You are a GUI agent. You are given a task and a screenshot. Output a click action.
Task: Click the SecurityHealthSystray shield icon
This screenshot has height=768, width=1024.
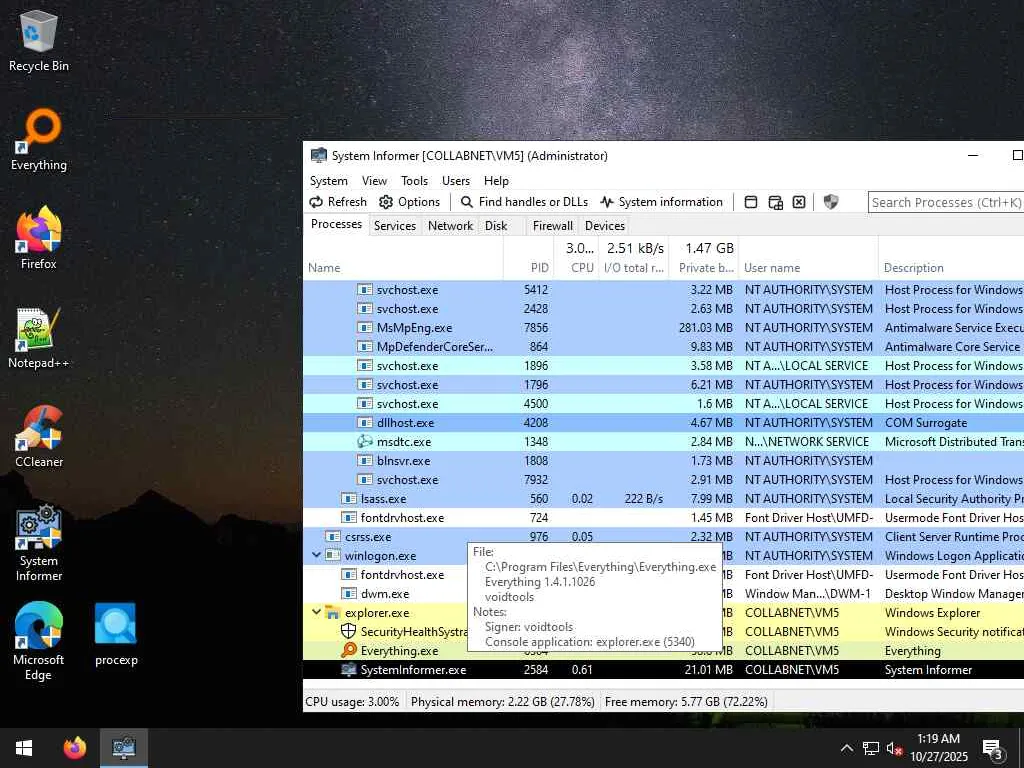pos(349,632)
